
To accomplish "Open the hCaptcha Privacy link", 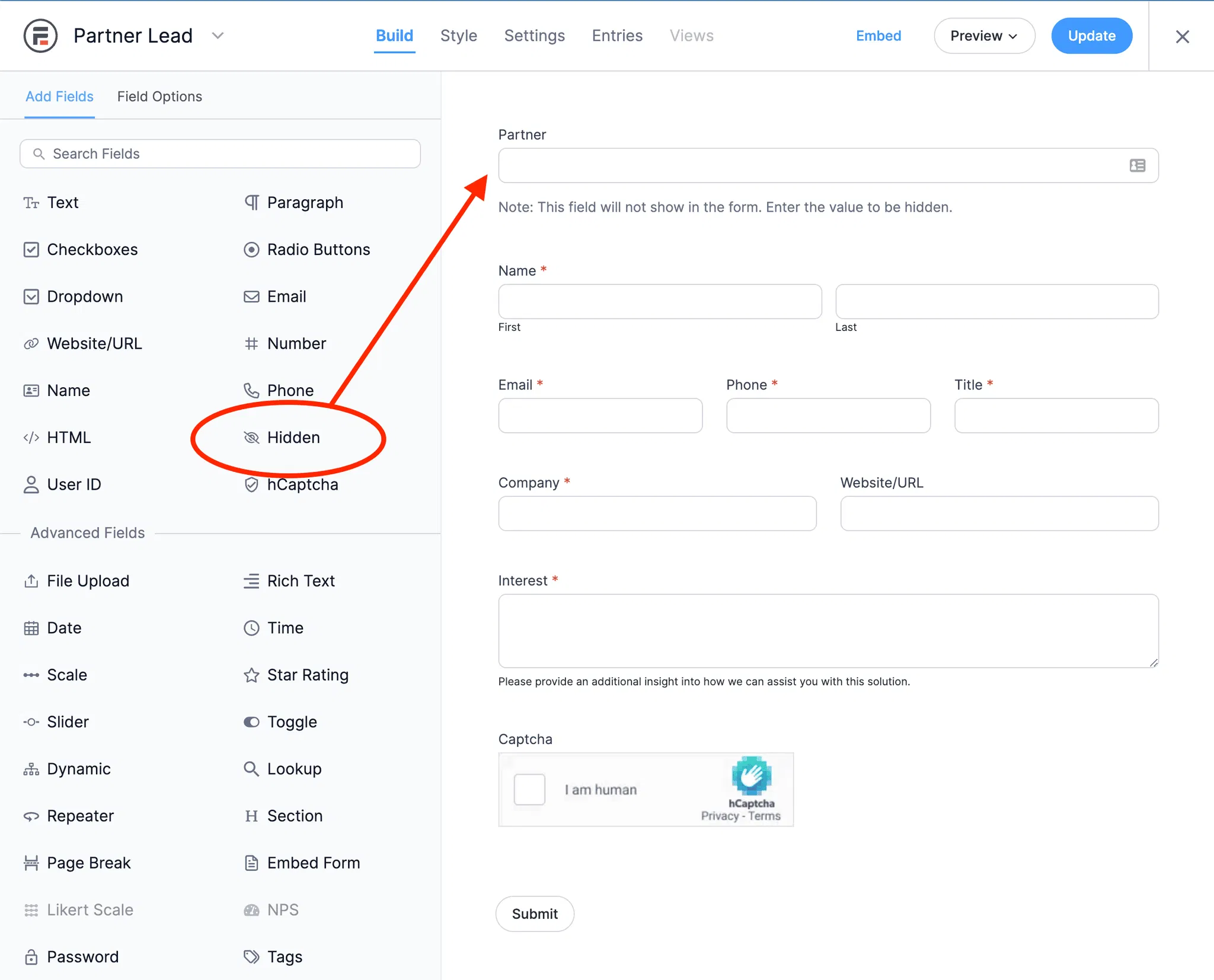I will [x=720, y=816].
